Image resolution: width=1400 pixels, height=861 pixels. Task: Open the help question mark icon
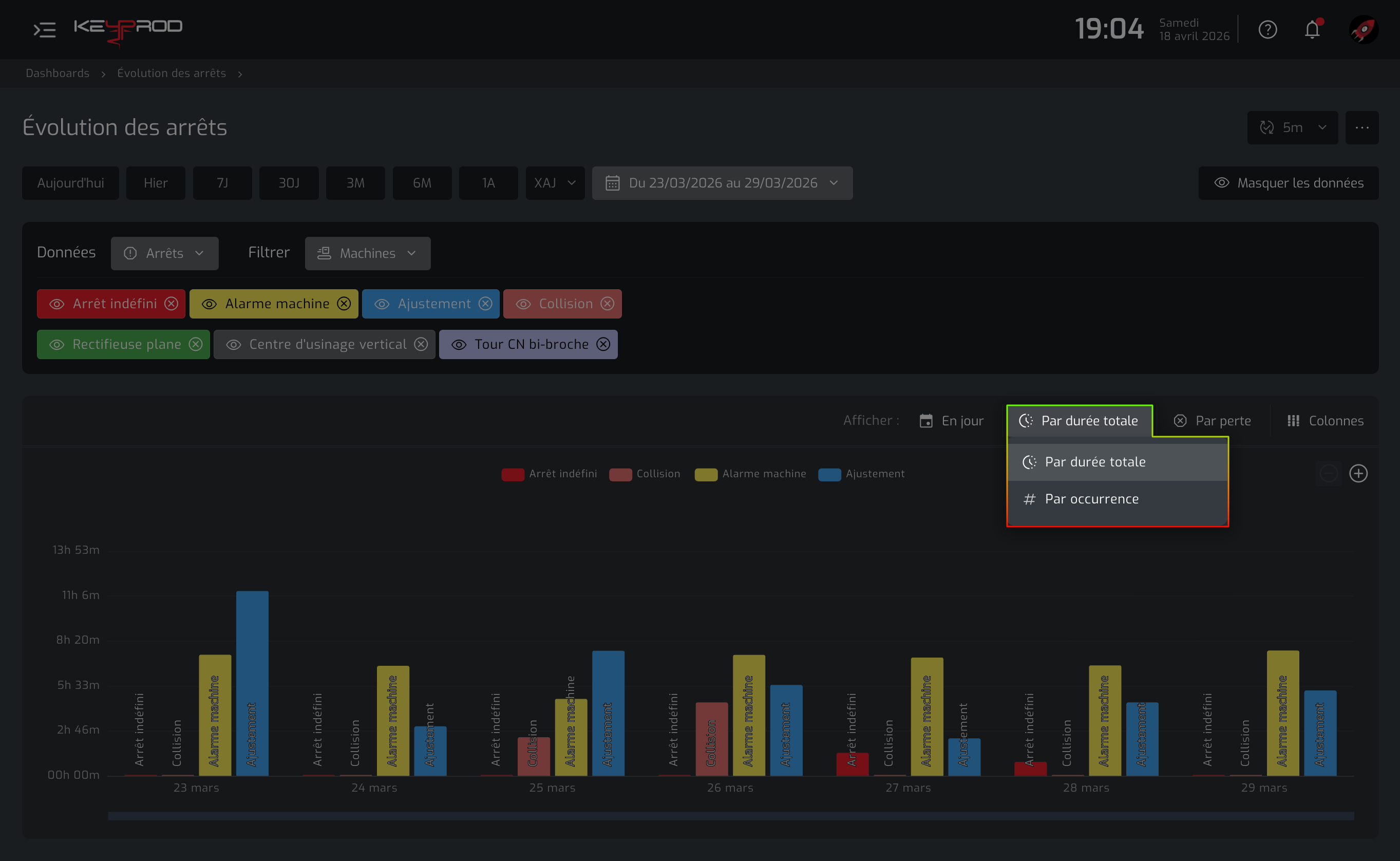tap(1267, 30)
